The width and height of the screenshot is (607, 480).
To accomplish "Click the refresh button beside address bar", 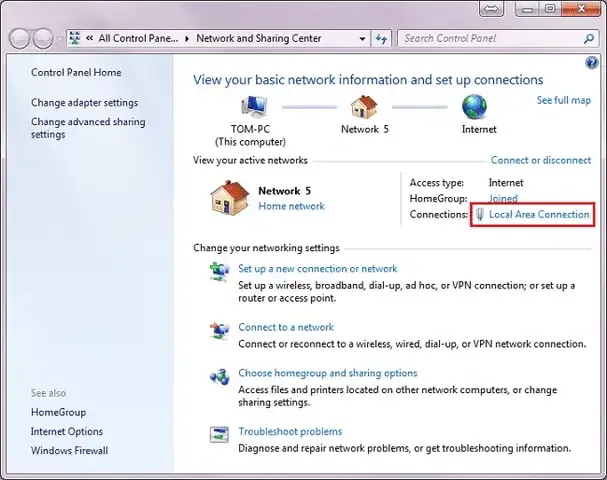I will (381, 39).
